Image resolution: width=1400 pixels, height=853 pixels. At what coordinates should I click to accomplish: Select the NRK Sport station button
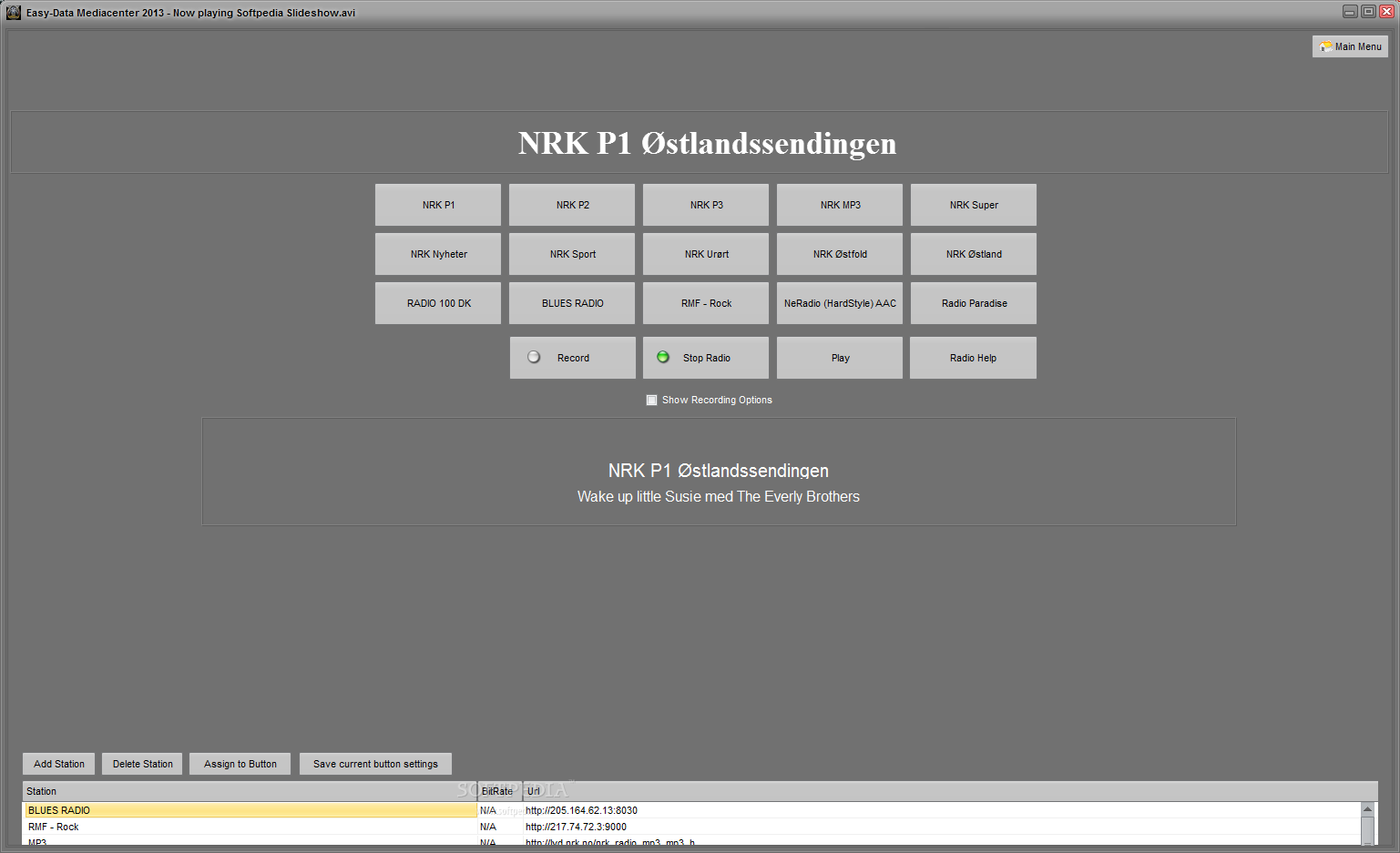pyautogui.click(x=572, y=254)
